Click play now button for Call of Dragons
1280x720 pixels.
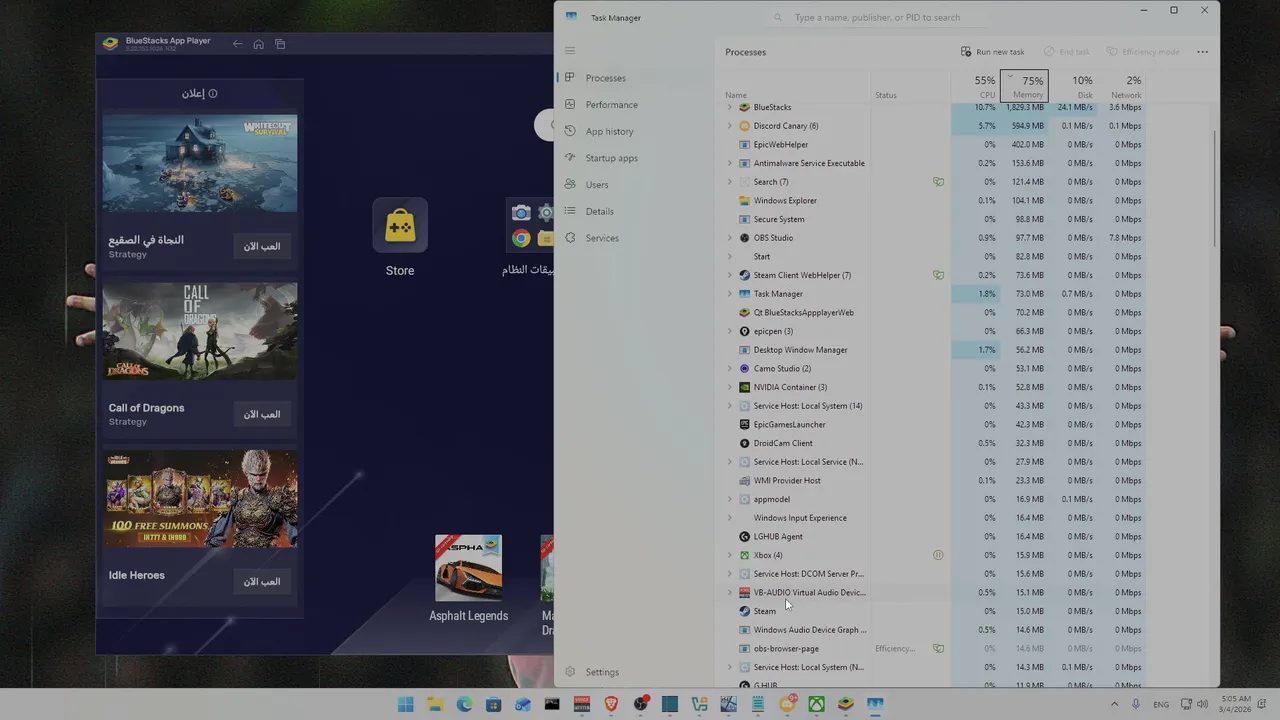pos(262,414)
